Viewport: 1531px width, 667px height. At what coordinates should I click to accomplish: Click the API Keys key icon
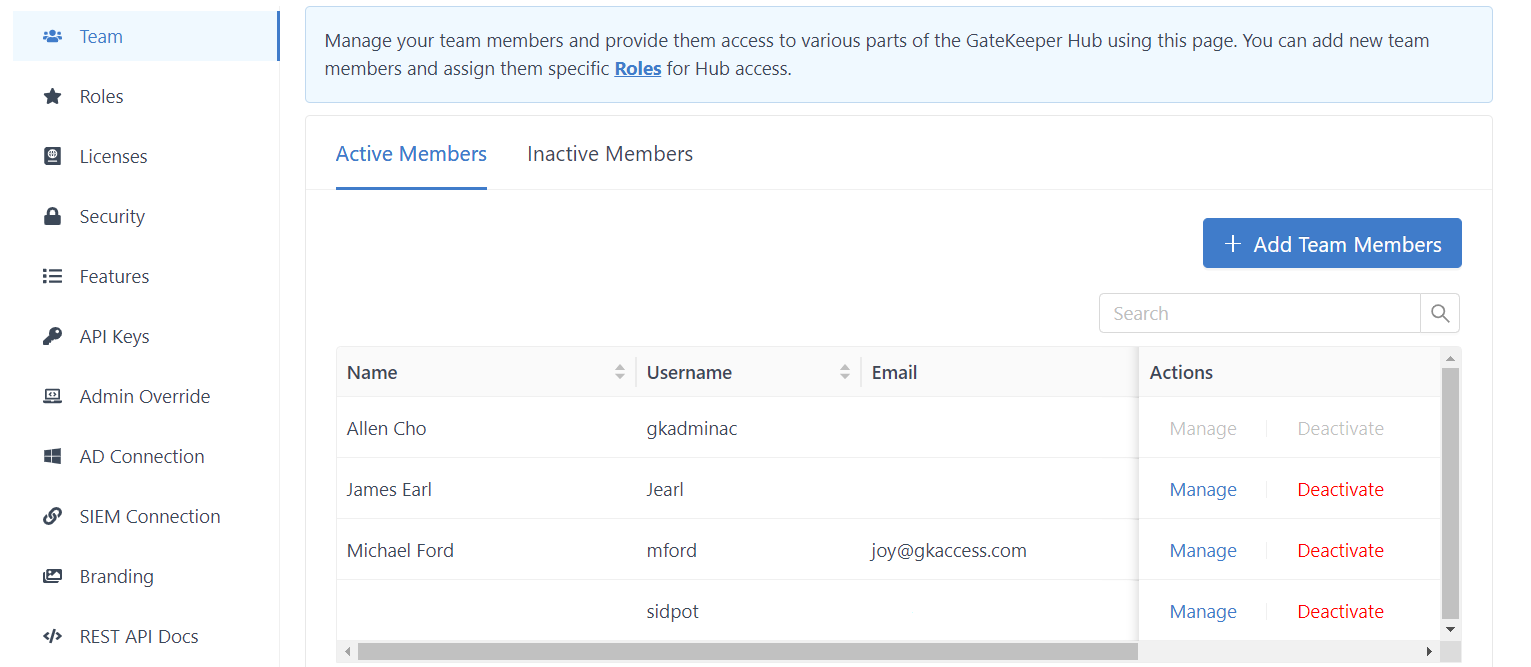(x=52, y=337)
